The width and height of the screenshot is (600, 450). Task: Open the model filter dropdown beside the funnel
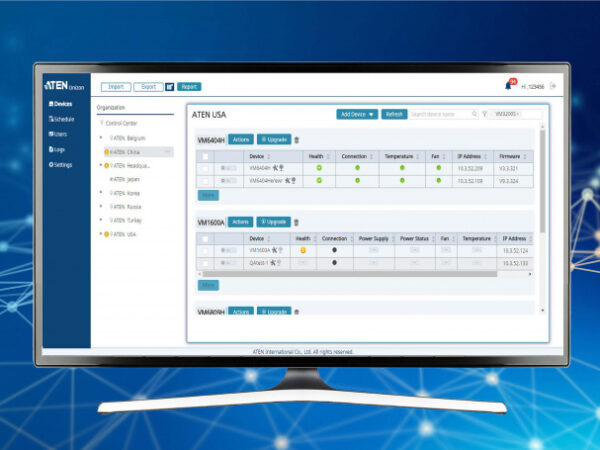[515, 114]
